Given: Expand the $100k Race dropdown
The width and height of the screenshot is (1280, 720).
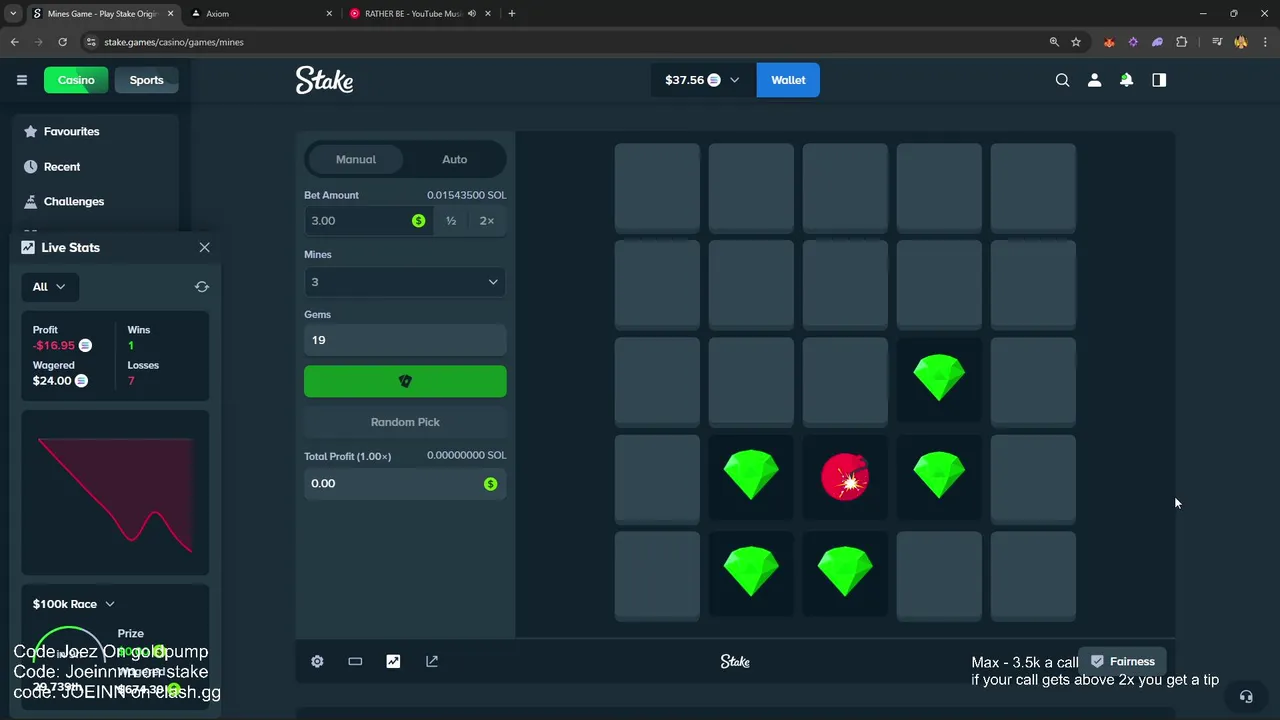Looking at the screenshot, I should pyautogui.click(x=74, y=604).
